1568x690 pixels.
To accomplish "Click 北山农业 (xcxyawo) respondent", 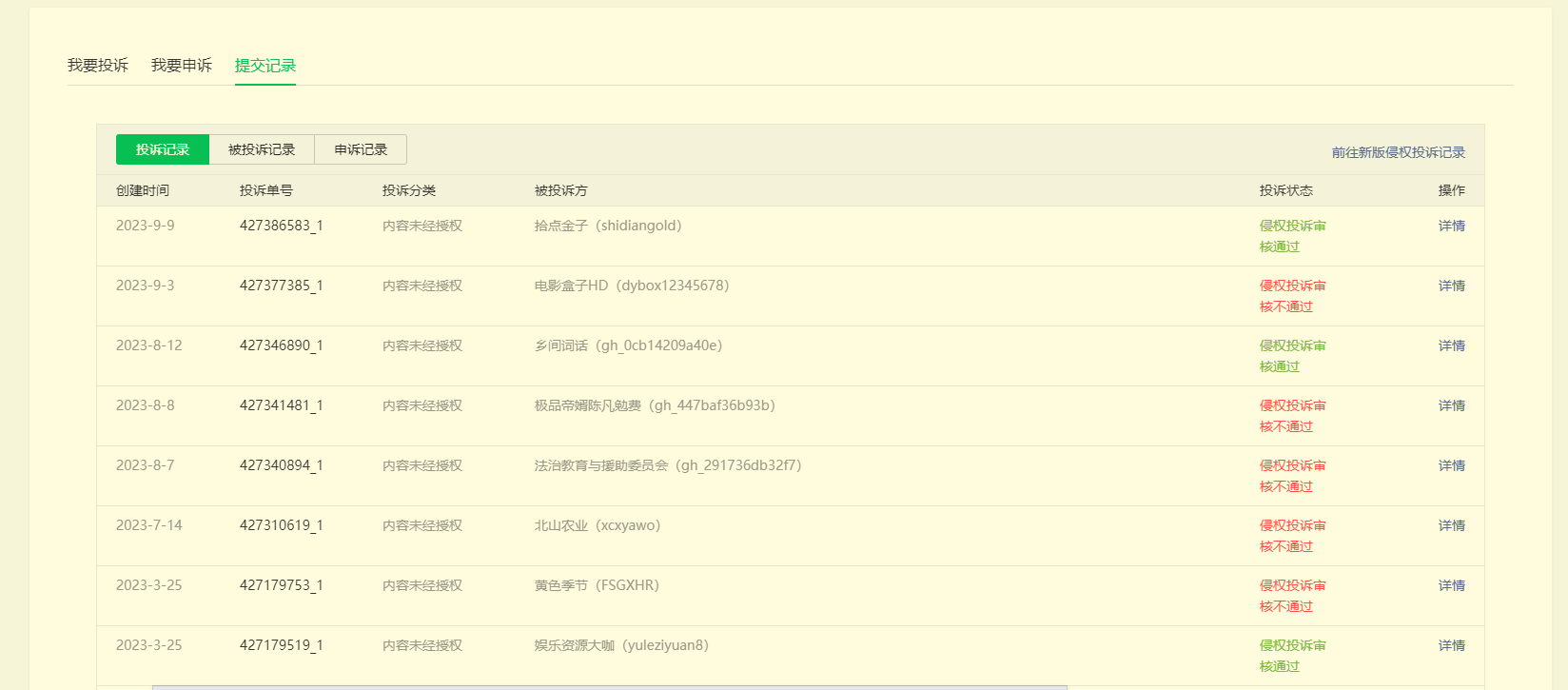I will (598, 525).
